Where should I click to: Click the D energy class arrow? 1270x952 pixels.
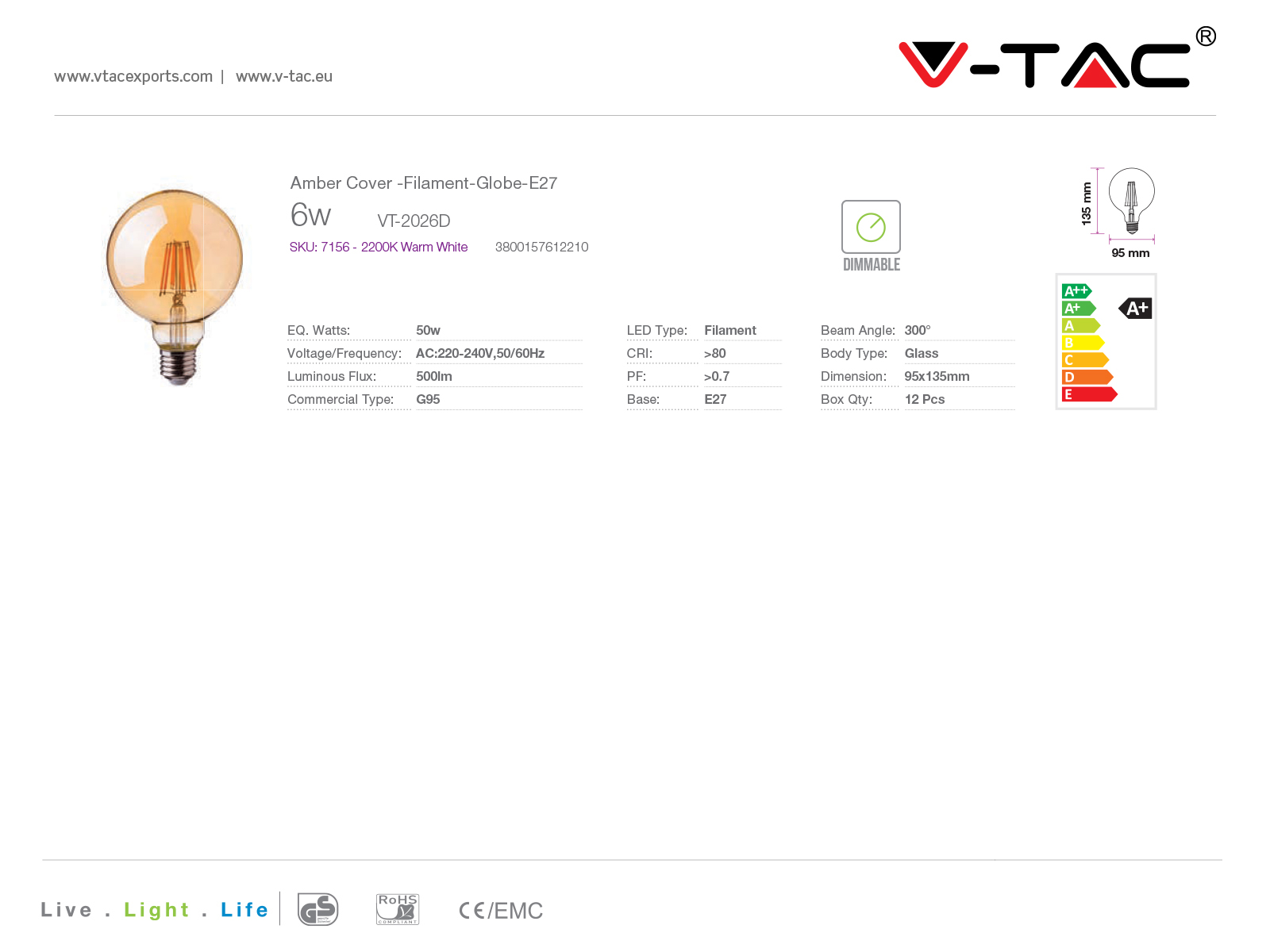1087,377
